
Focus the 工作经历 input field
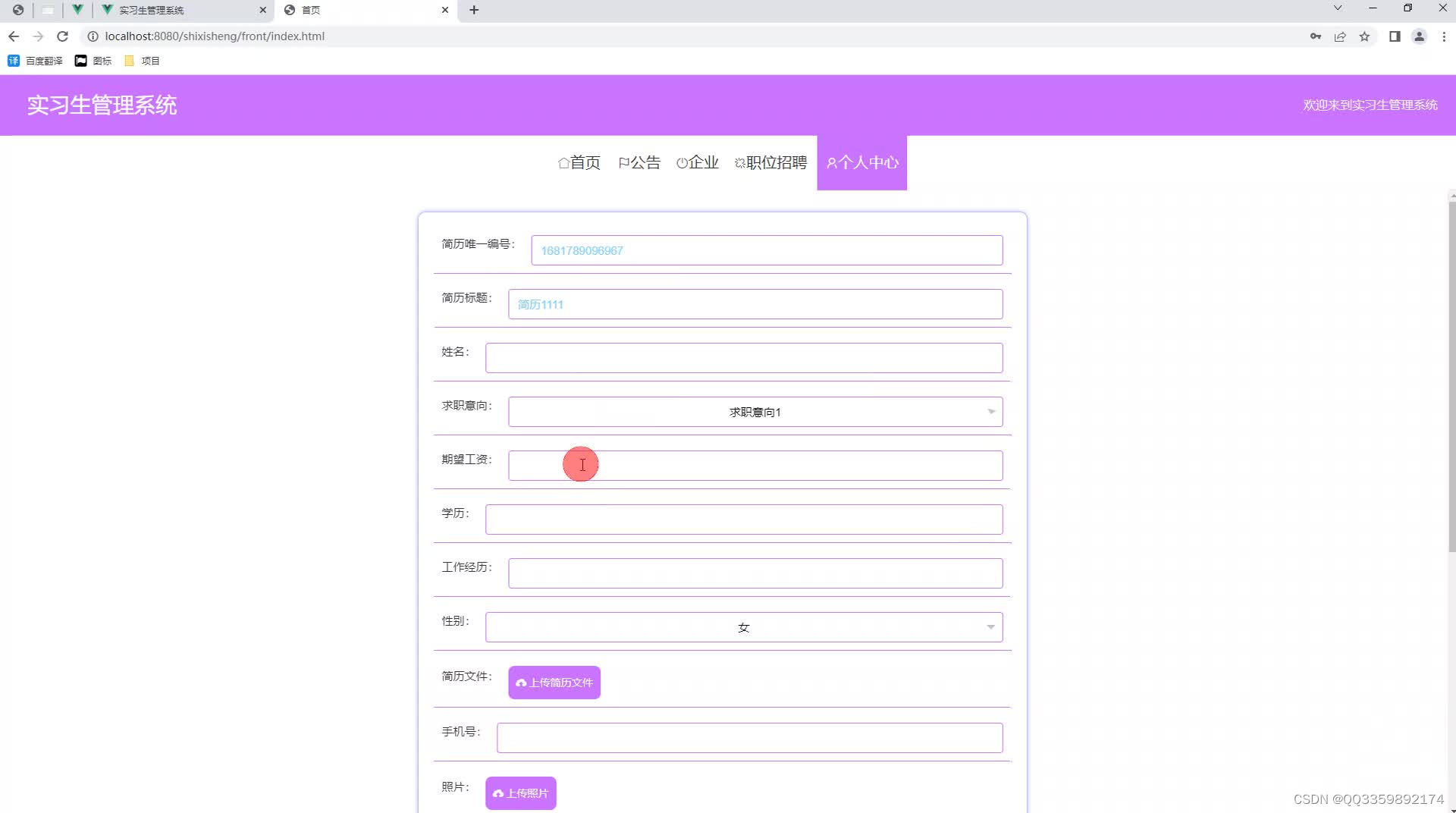click(x=755, y=573)
